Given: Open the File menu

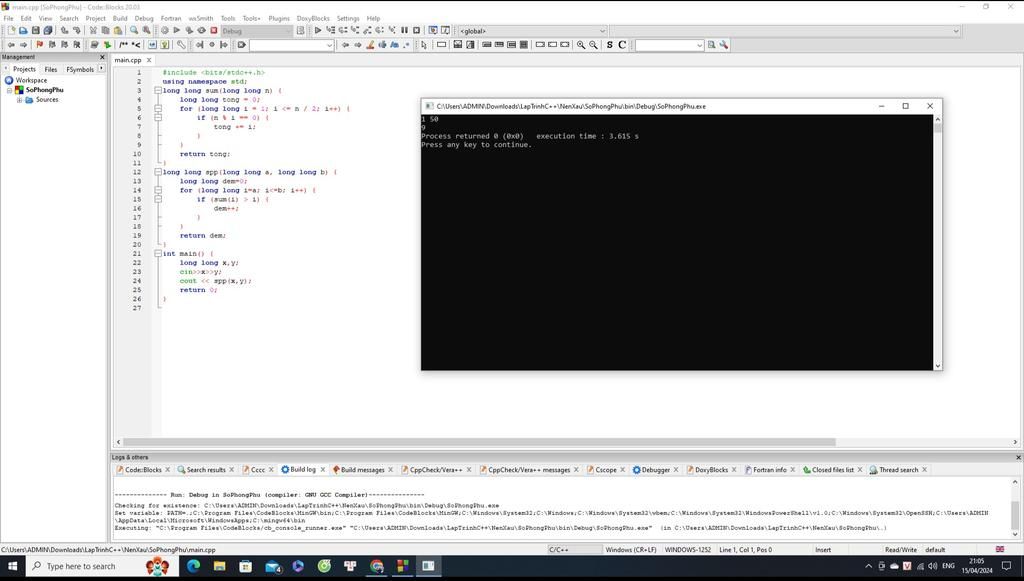Looking at the screenshot, I should [8, 18].
